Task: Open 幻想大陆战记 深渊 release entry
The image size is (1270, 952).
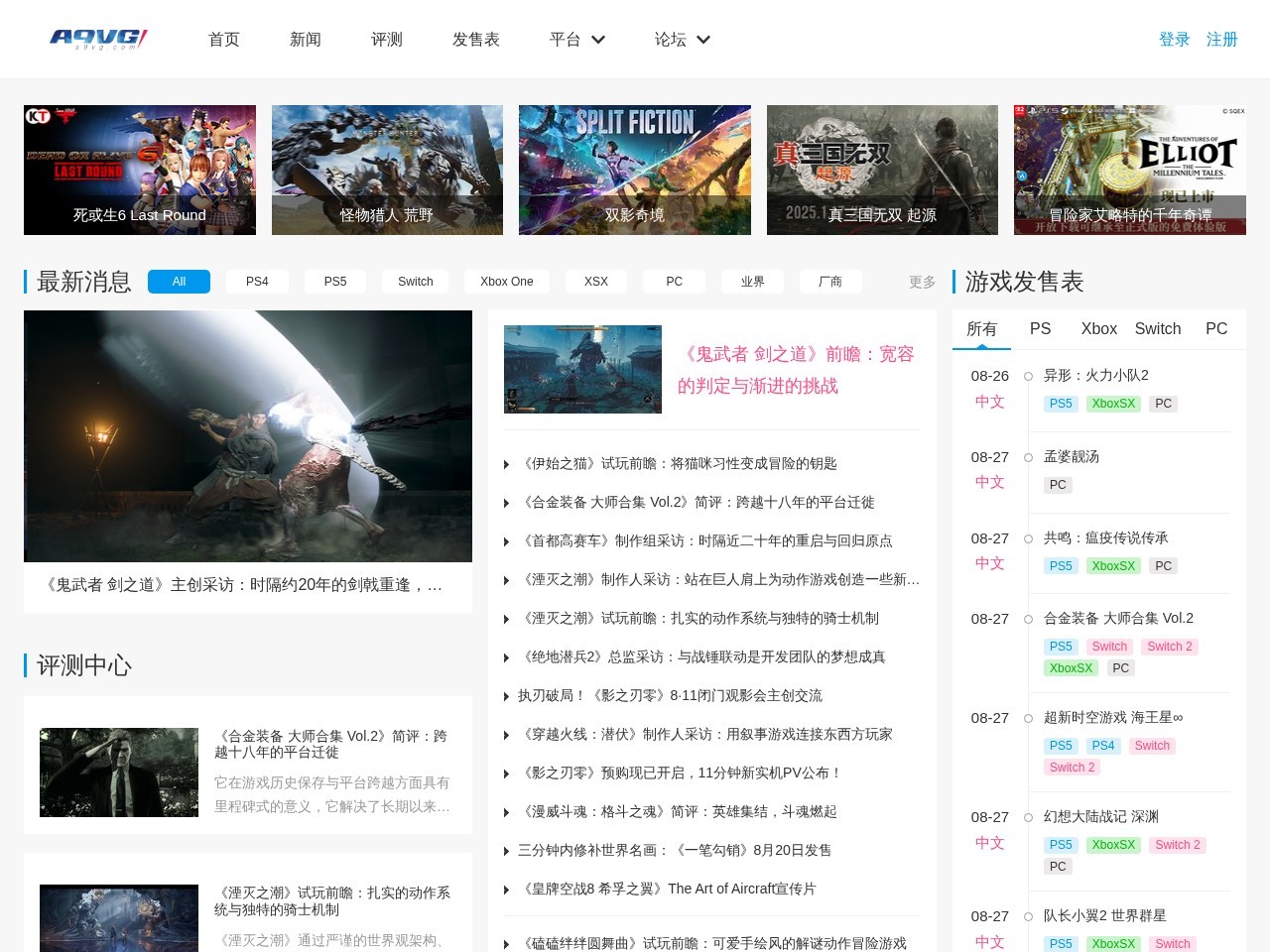Action: [1101, 816]
